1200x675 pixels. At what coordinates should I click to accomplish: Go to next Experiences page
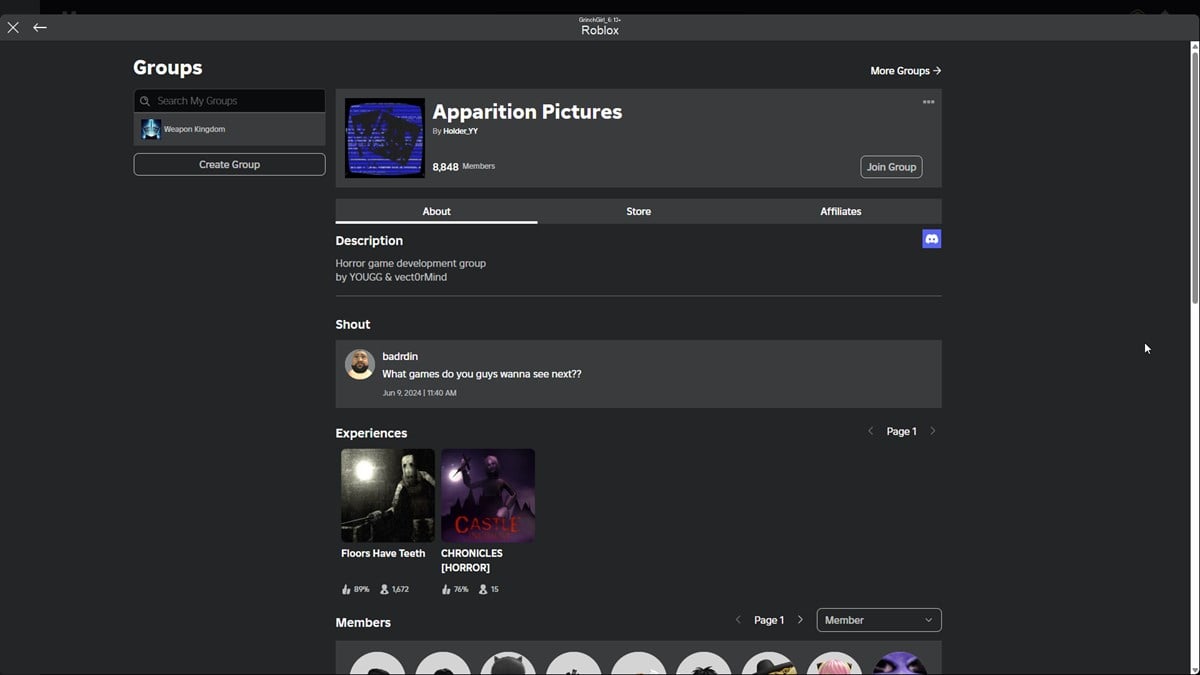point(933,431)
